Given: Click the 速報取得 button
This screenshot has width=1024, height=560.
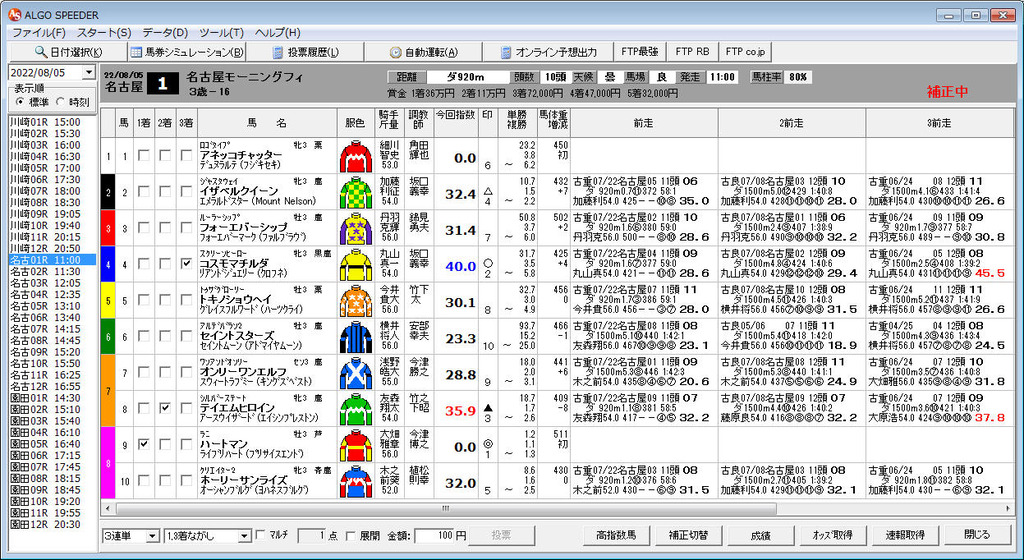Looking at the screenshot, I should click(904, 535).
